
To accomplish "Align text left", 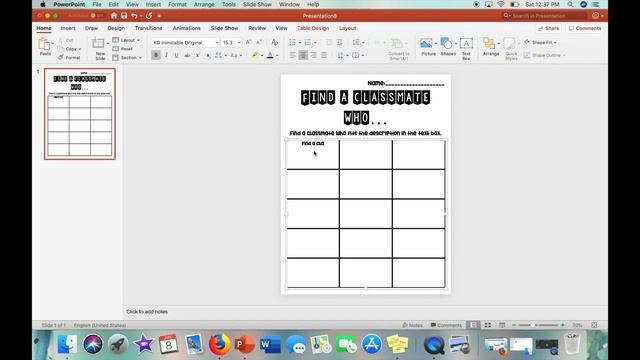I will click(293, 55).
